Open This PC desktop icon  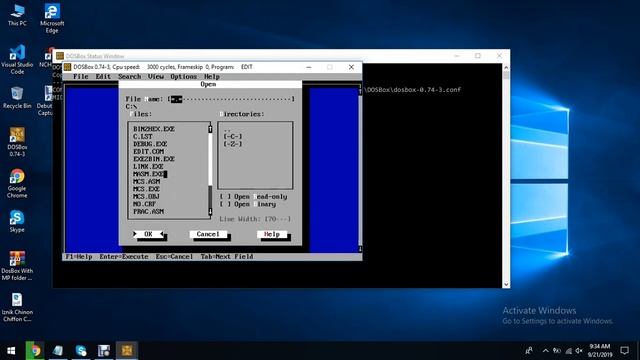coord(17,16)
